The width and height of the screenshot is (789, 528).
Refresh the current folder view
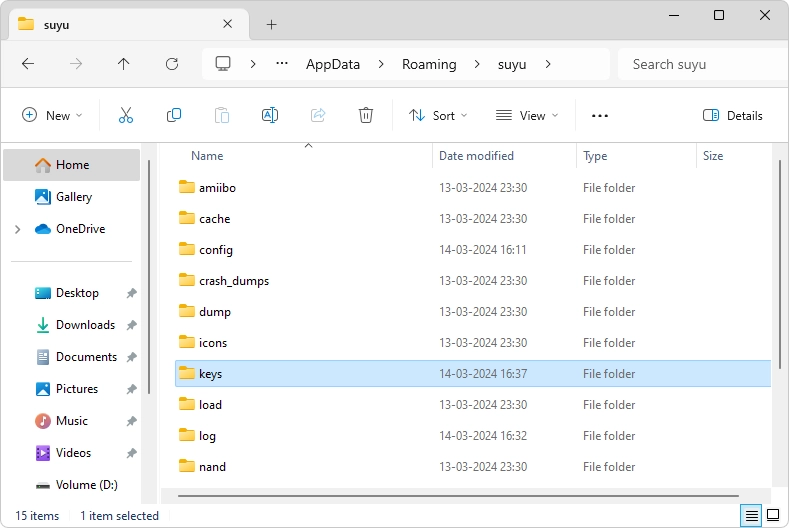[172, 64]
